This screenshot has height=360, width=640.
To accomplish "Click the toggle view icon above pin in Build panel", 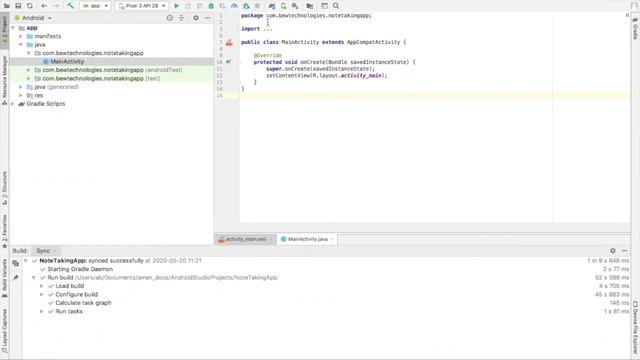I will [16, 263].
